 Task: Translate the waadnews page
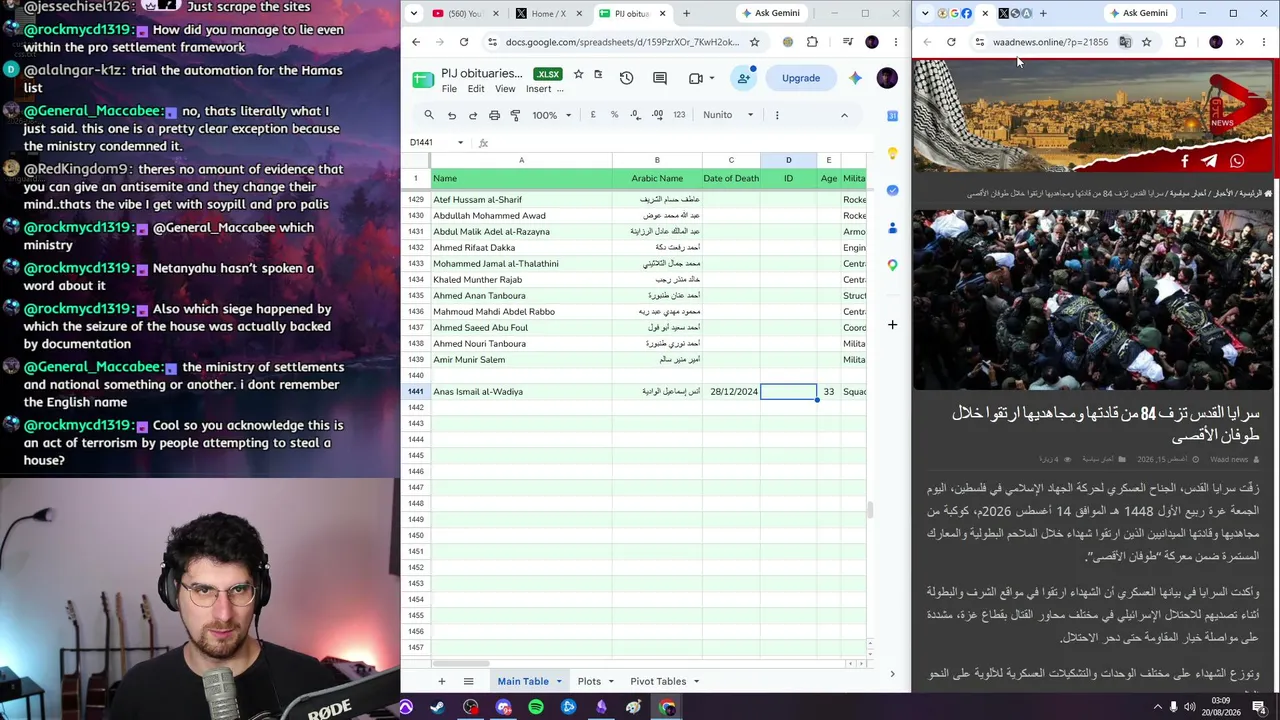pyautogui.click(x=1125, y=42)
